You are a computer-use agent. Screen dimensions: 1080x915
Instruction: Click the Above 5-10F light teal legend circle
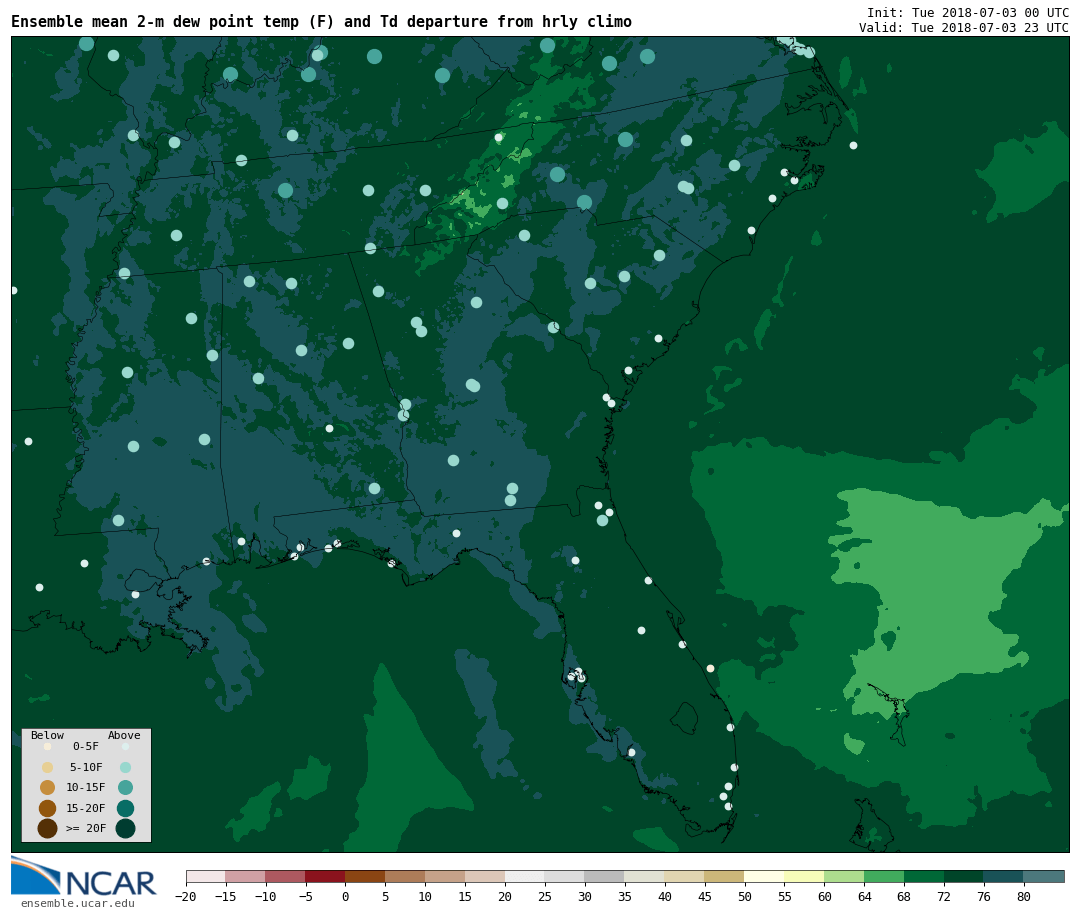point(125,767)
